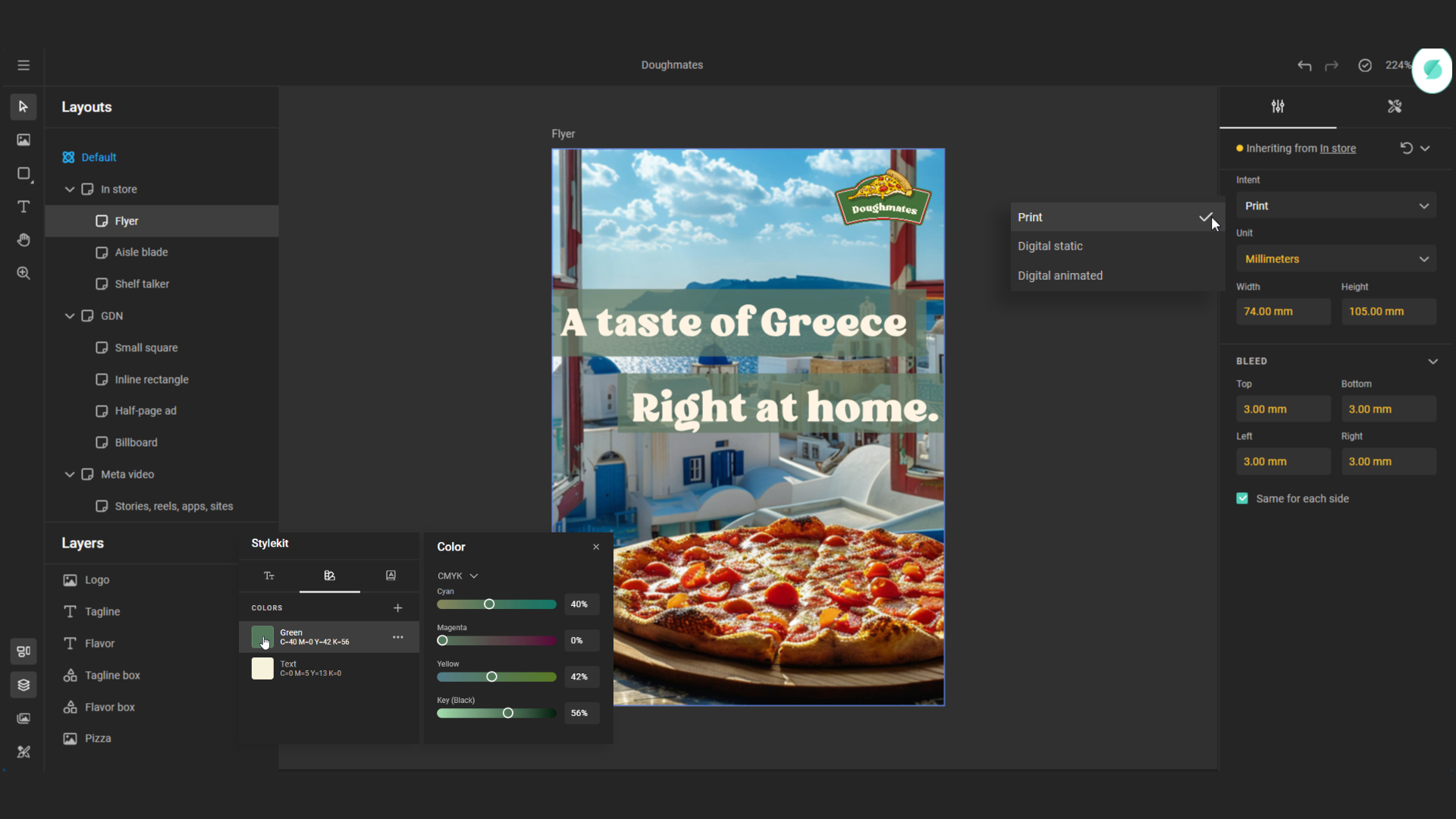This screenshot has height=819, width=1456.
Task: Open the wrench tools panel on the right
Action: (1395, 106)
